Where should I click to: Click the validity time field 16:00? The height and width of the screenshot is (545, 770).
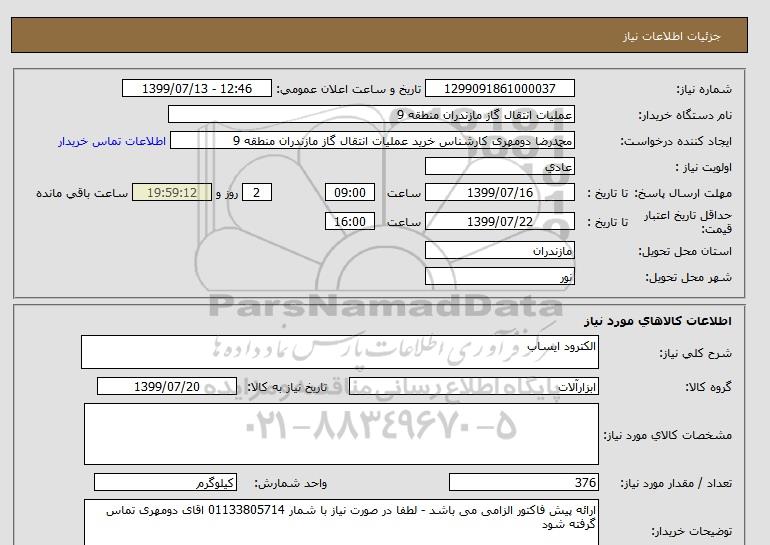click(x=350, y=221)
